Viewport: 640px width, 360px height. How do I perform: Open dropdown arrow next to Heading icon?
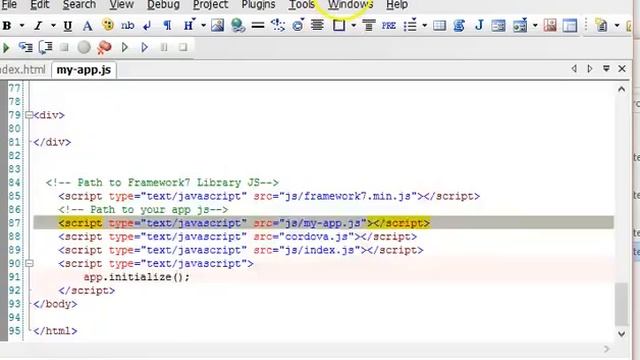click(203, 26)
